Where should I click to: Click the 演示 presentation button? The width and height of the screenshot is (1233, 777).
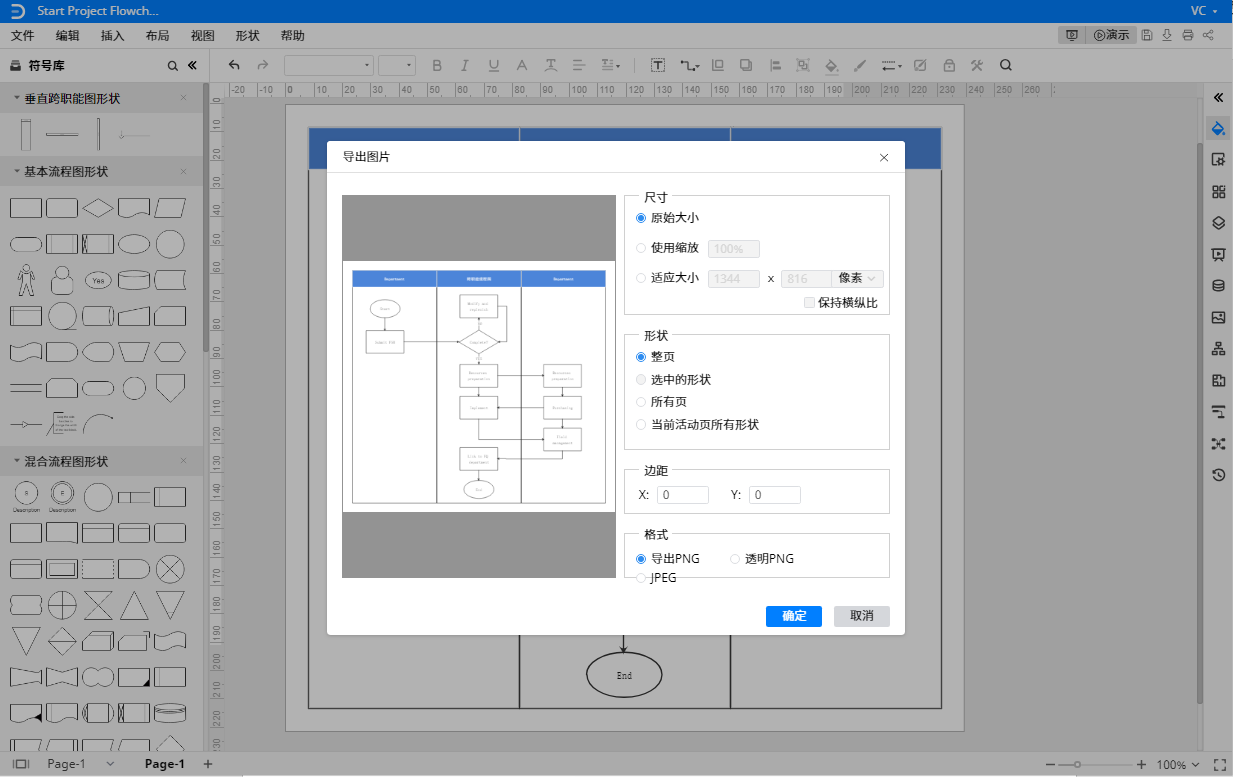tap(1111, 35)
